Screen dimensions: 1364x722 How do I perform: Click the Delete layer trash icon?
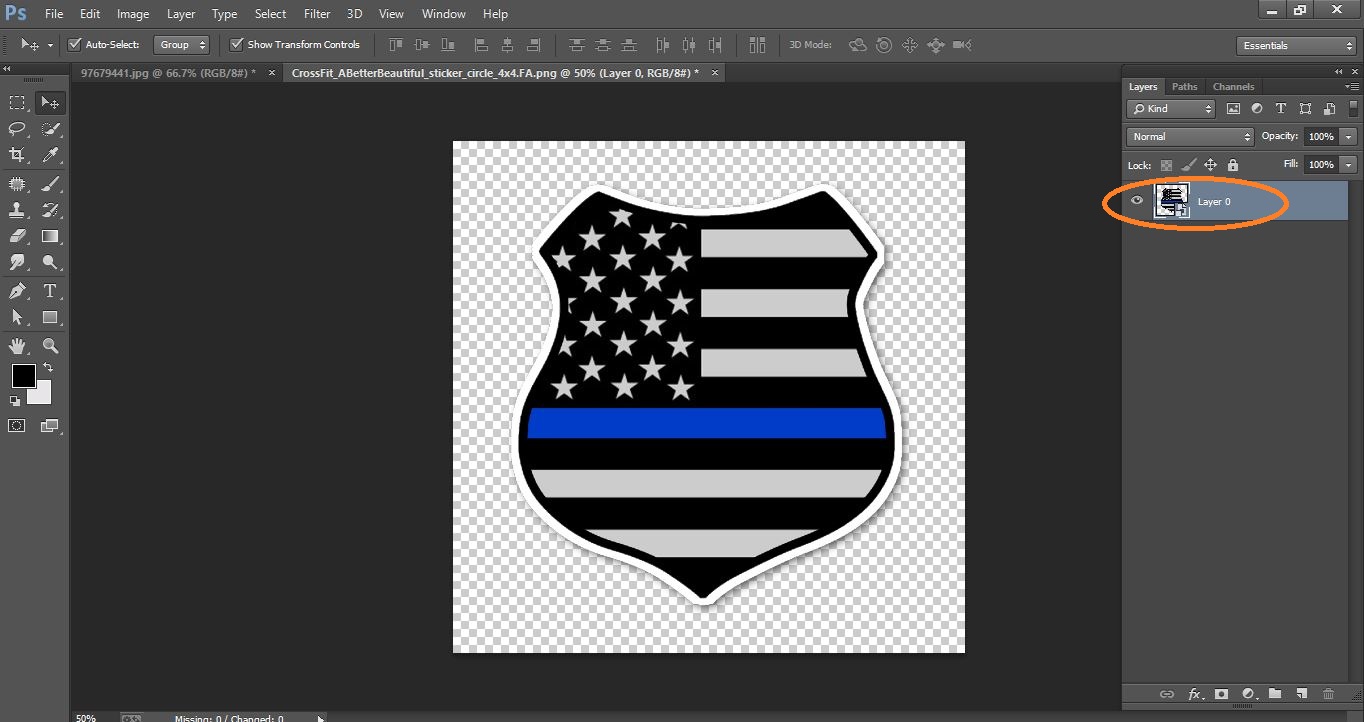[1328, 694]
